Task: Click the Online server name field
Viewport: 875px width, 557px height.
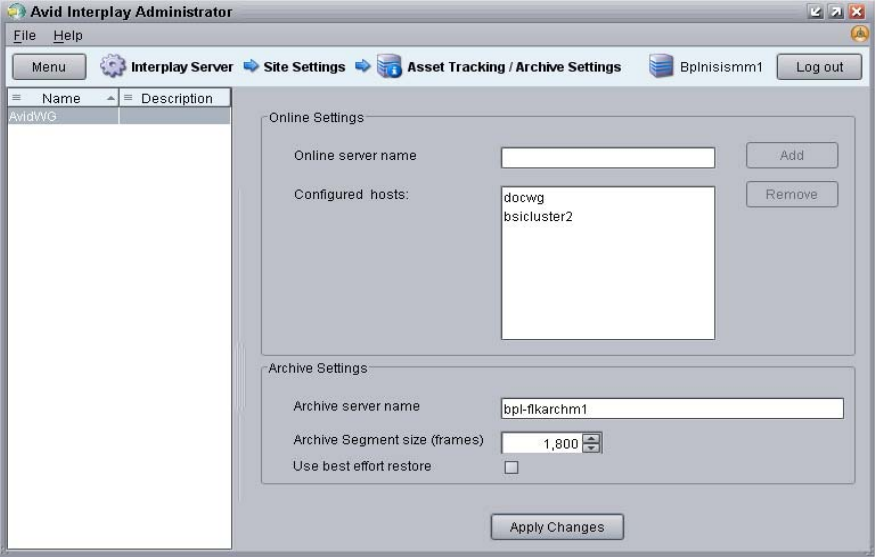Action: pos(608,157)
